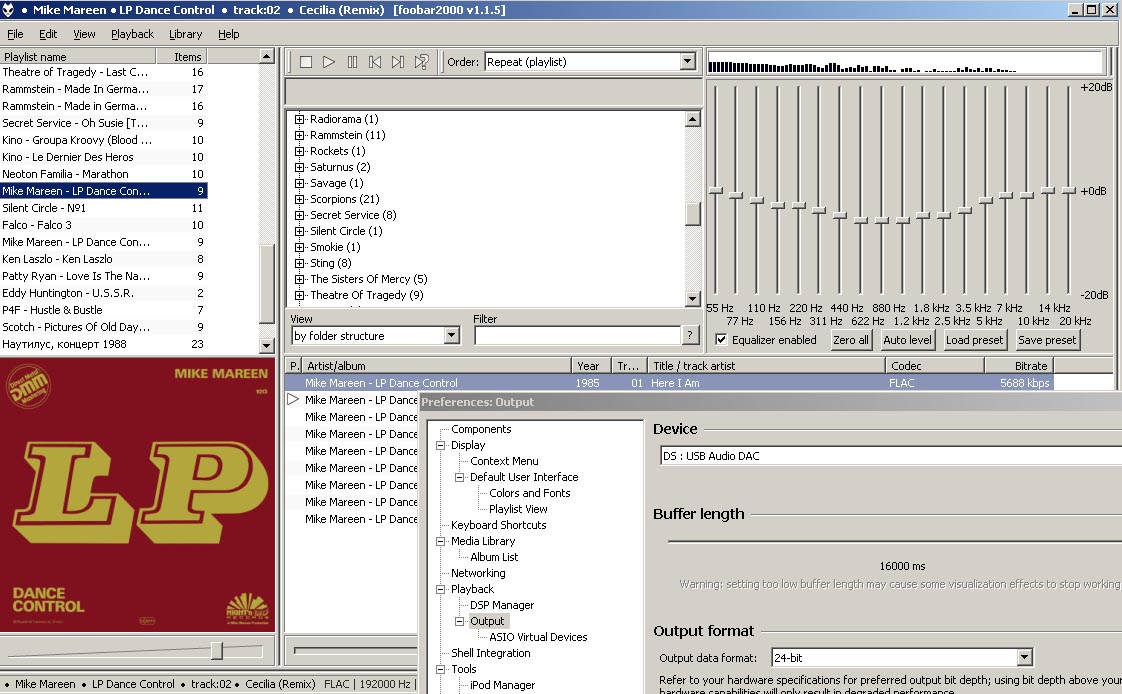Open the 'by folder structure' View dropdown

pos(451,336)
